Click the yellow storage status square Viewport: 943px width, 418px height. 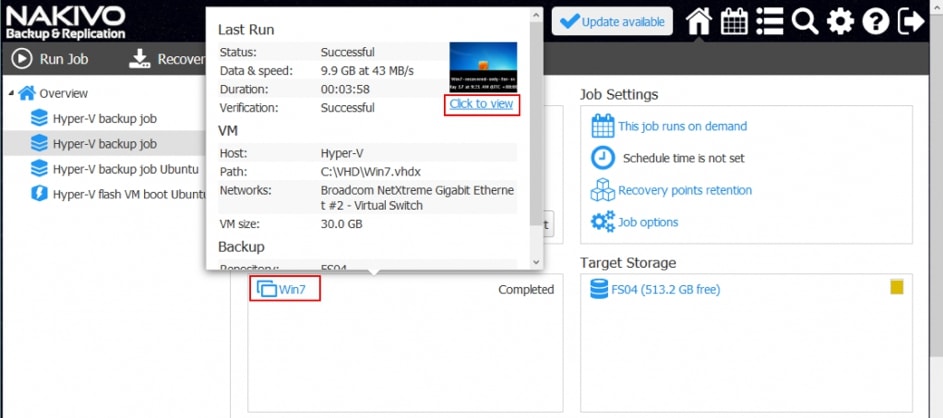tap(897, 287)
